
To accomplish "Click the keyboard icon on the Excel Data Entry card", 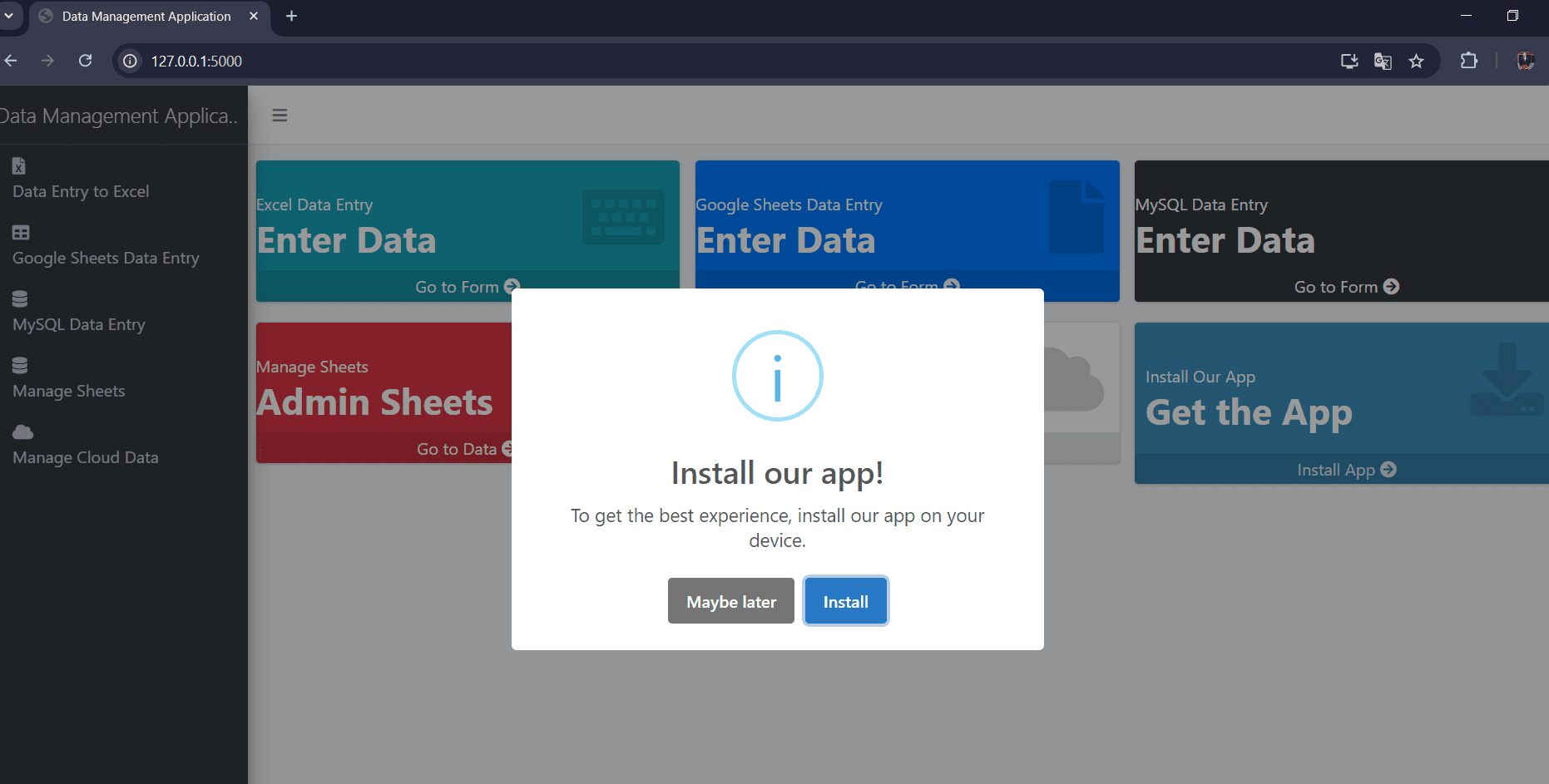I will coord(623,217).
